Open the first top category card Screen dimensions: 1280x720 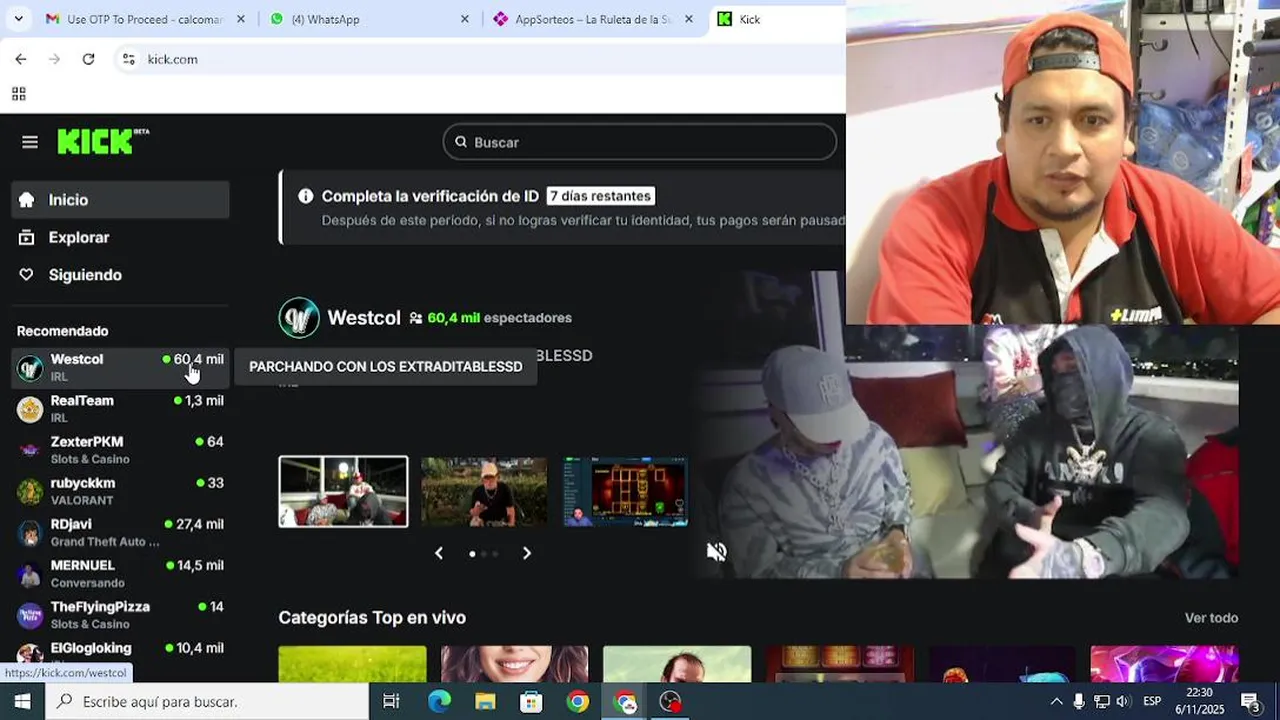click(352, 664)
